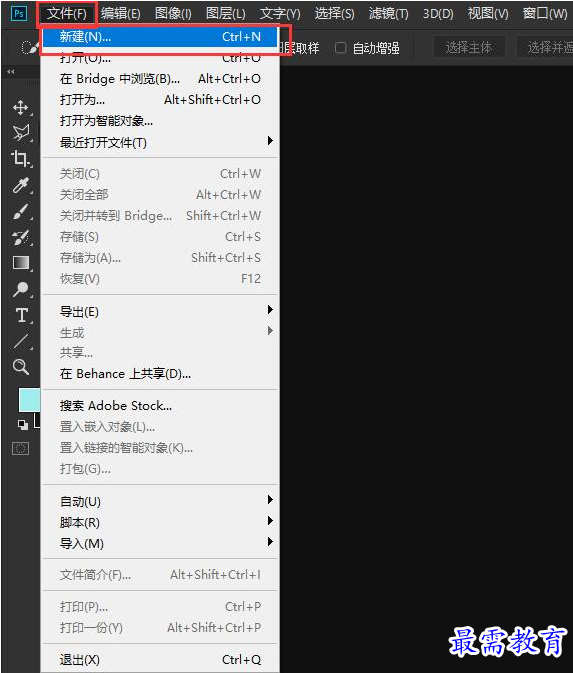The height and width of the screenshot is (673, 573).
Task: Open the 文字(Y) menu
Action: click(x=280, y=14)
